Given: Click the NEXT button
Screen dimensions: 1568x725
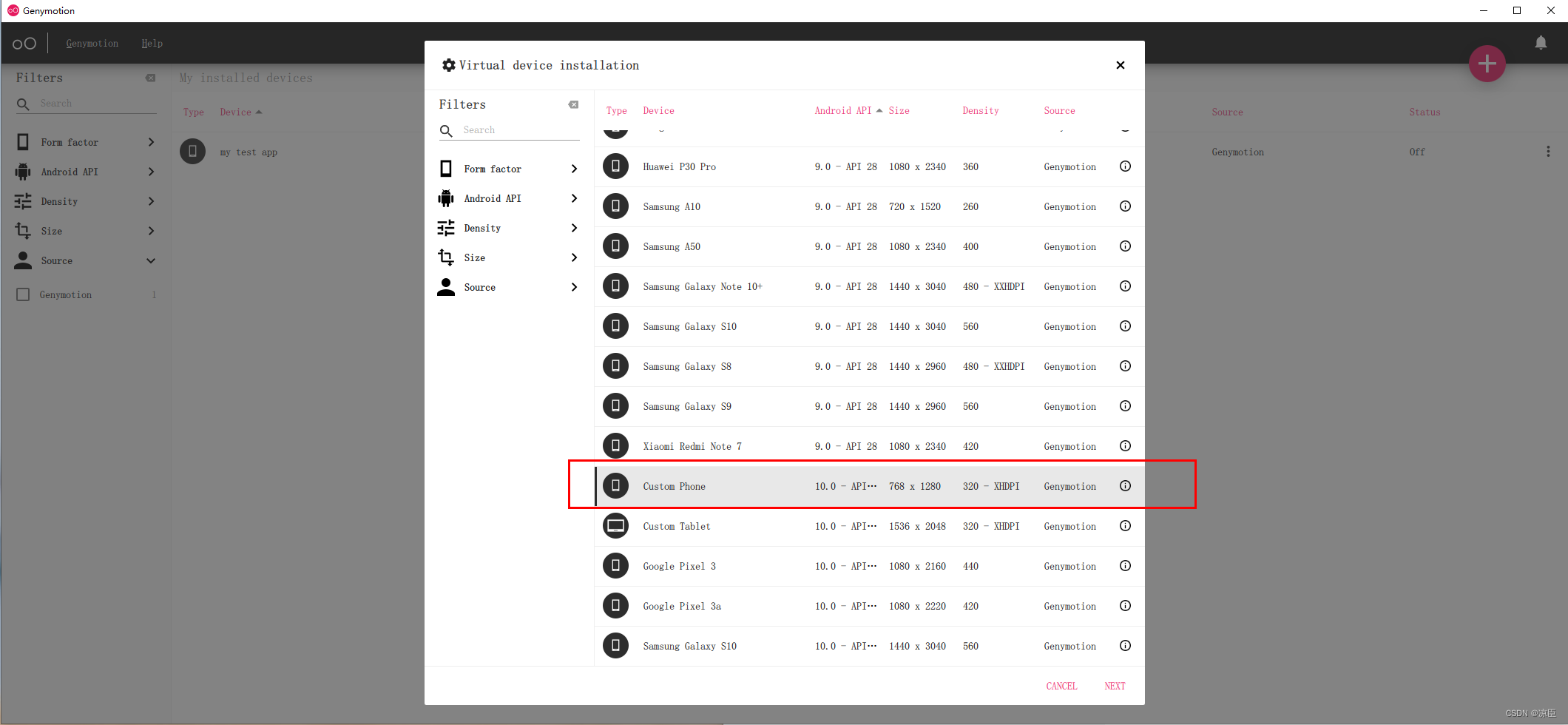Looking at the screenshot, I should pyautogui.click(x=1115, y=686).
